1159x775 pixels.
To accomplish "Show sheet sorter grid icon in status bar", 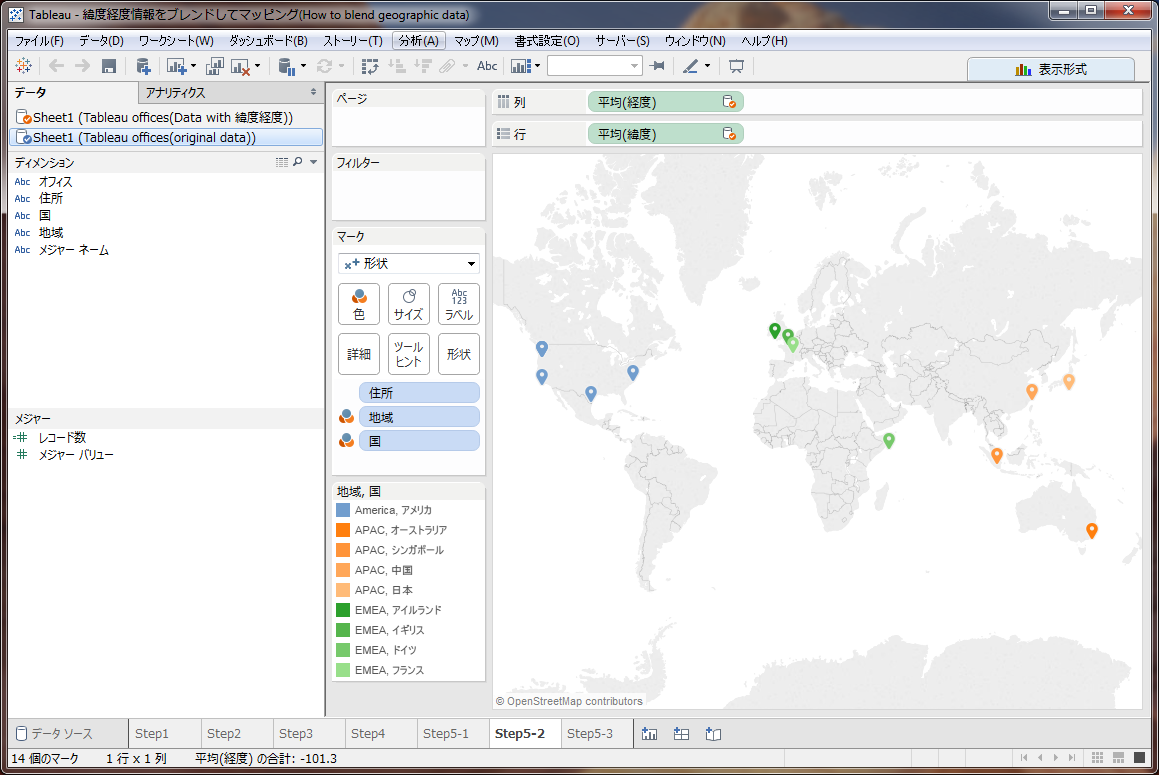I will click(1098, 758).
